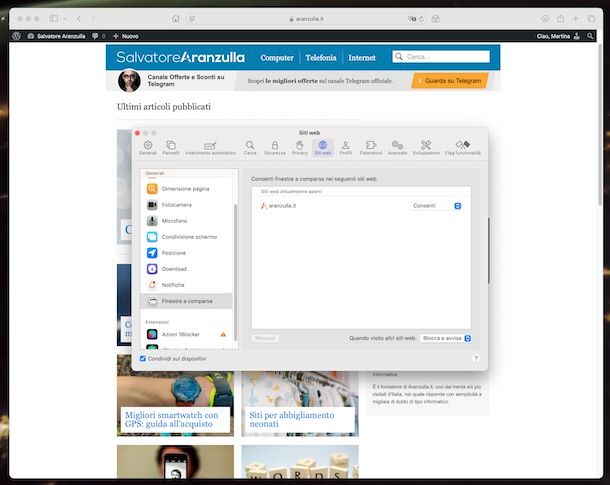
Task: Open Ciao, Martina account menu
Action: click(558, 36)
